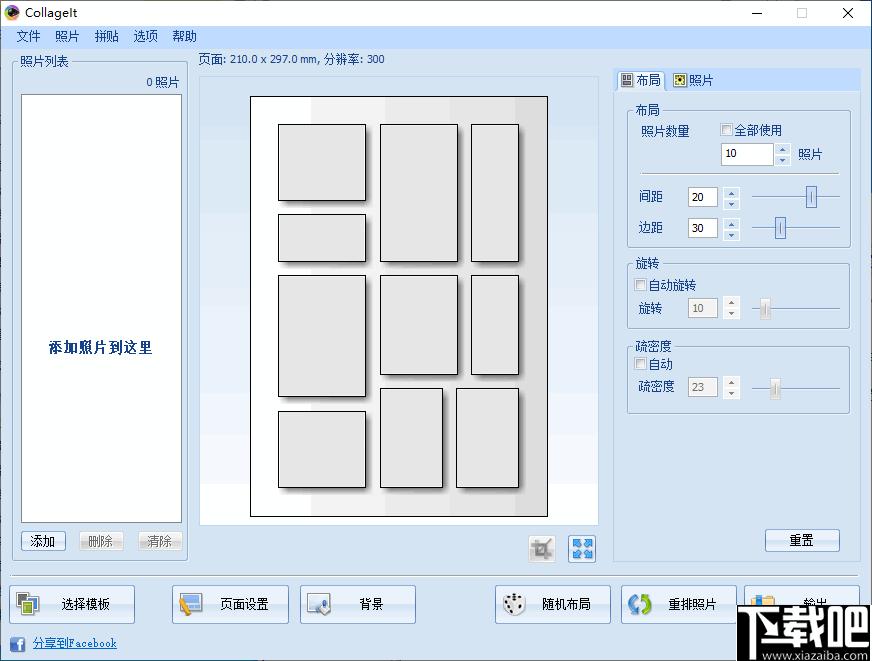Click the fit-to-window arrows icon
The height and width of the screenshot is (661, 872).
[x=582, y=549]
